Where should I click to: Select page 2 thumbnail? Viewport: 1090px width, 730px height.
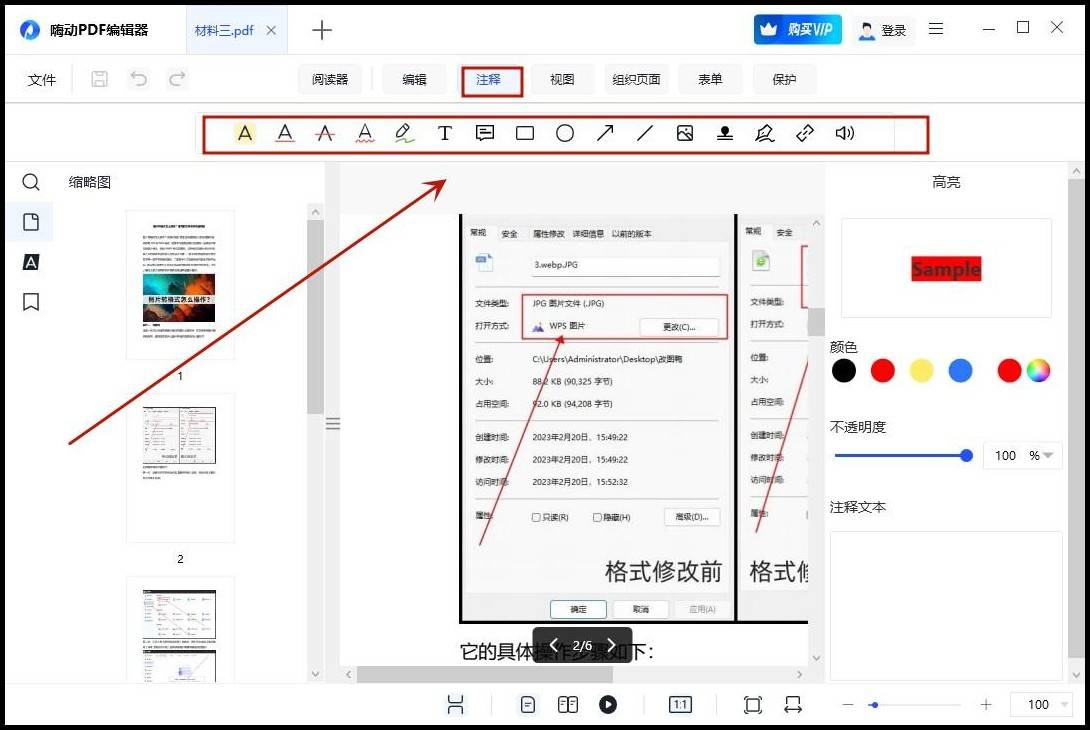pyautogui.click(x=180, y=468)
